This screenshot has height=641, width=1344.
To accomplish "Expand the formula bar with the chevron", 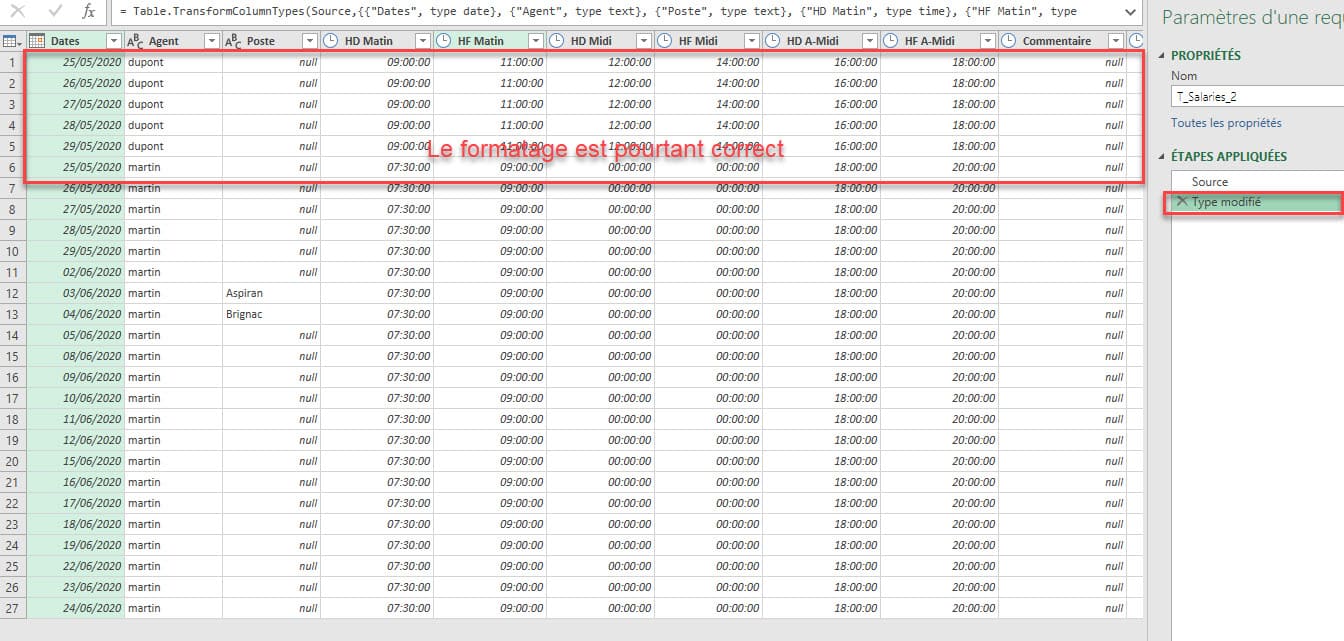I will point(1130,12).
